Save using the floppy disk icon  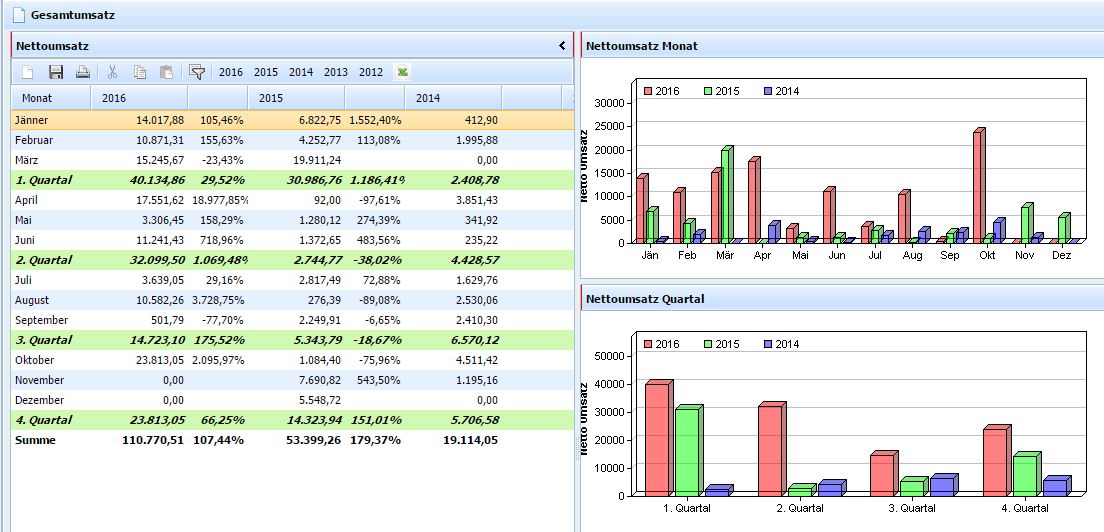(x=56, y=72)
